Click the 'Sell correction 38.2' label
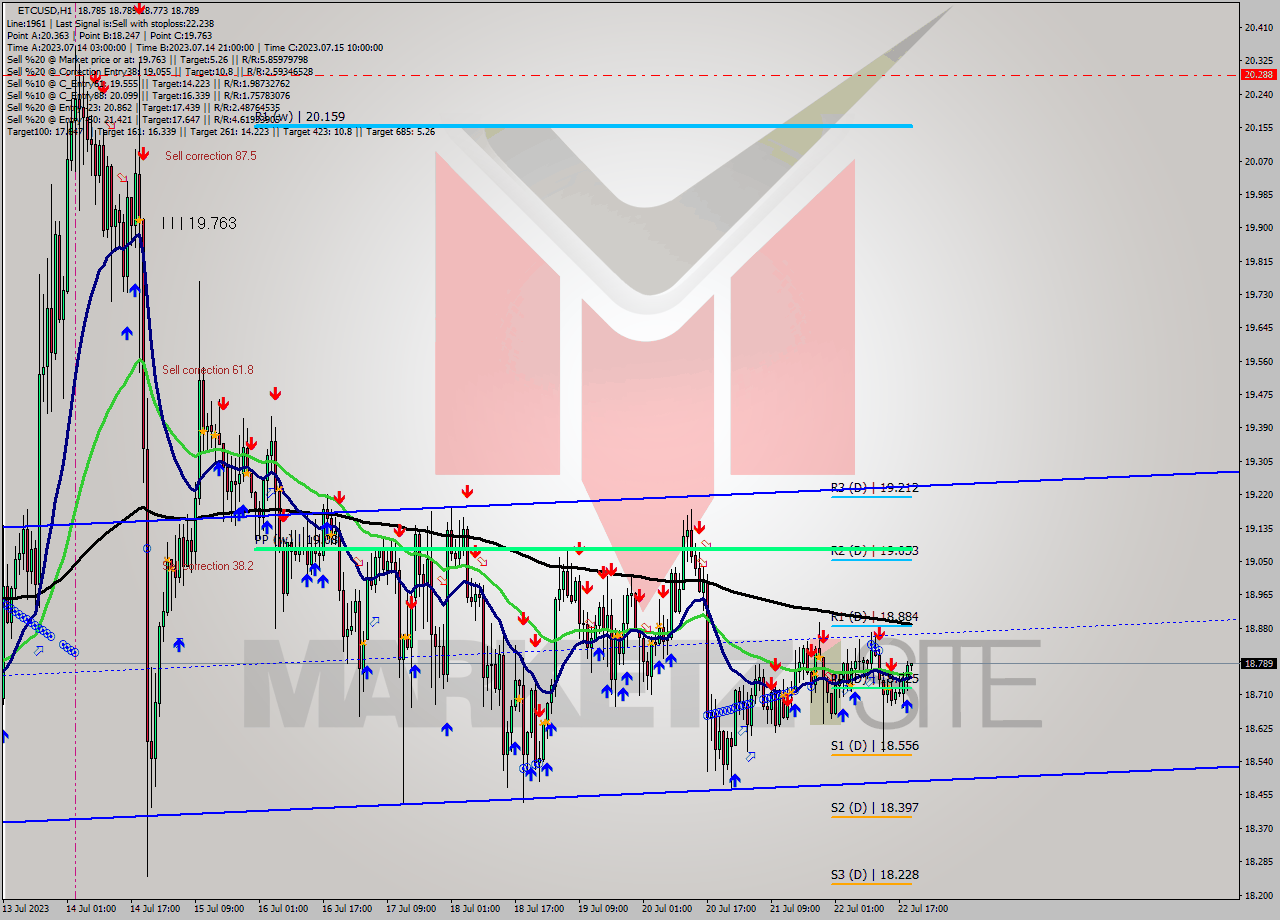This screenshot has height=920, width=1280. (x=209, y=566)
